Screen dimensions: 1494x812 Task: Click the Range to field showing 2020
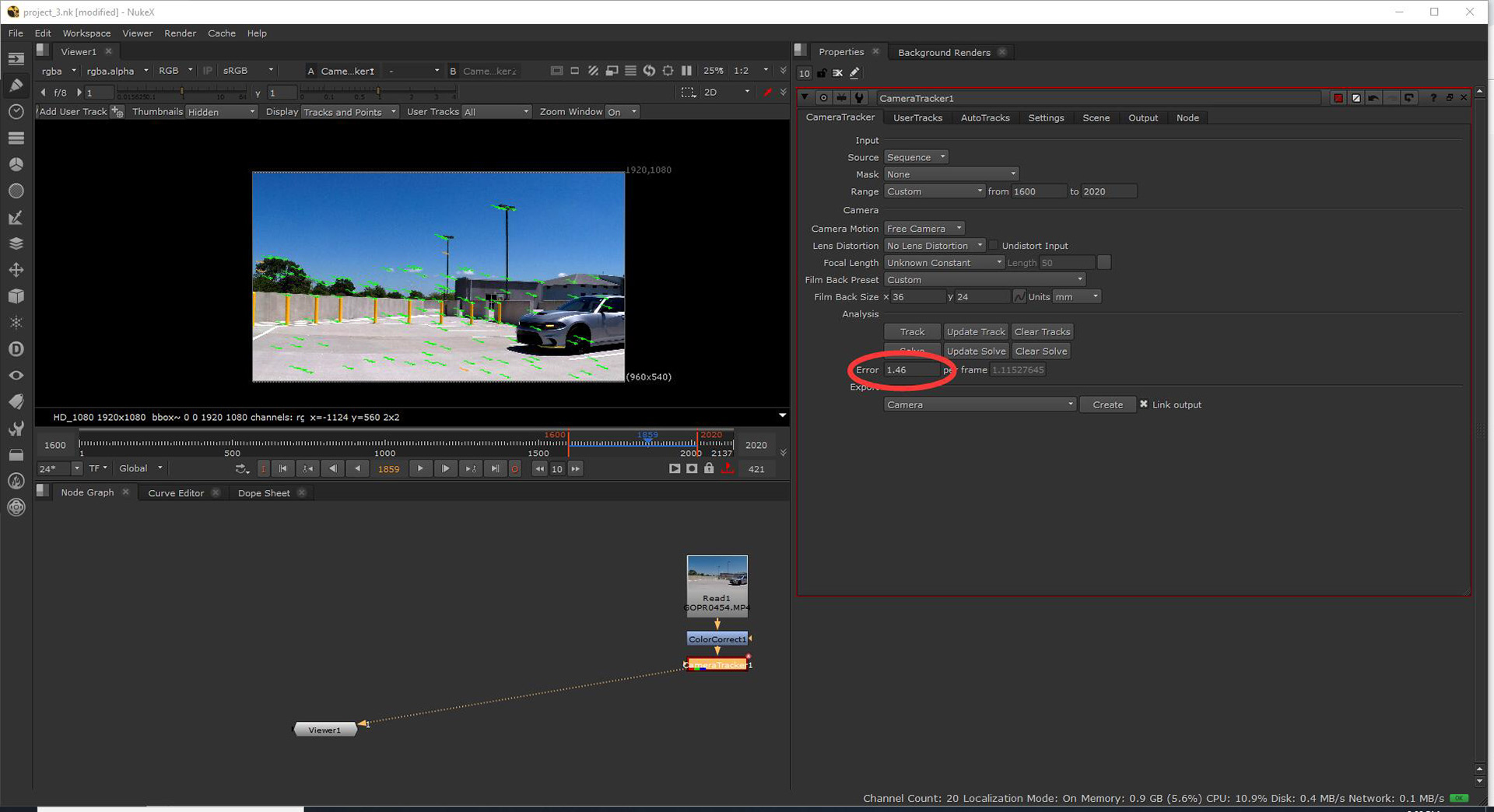coord(1108,191)
